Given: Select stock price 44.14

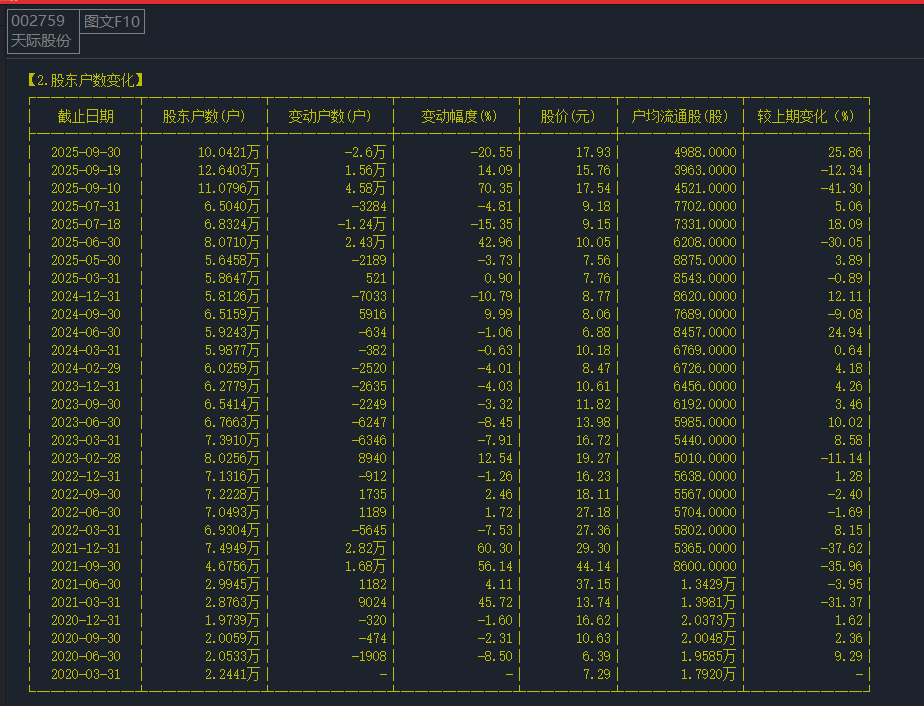Looking at the screenshot, I should 593,566.
